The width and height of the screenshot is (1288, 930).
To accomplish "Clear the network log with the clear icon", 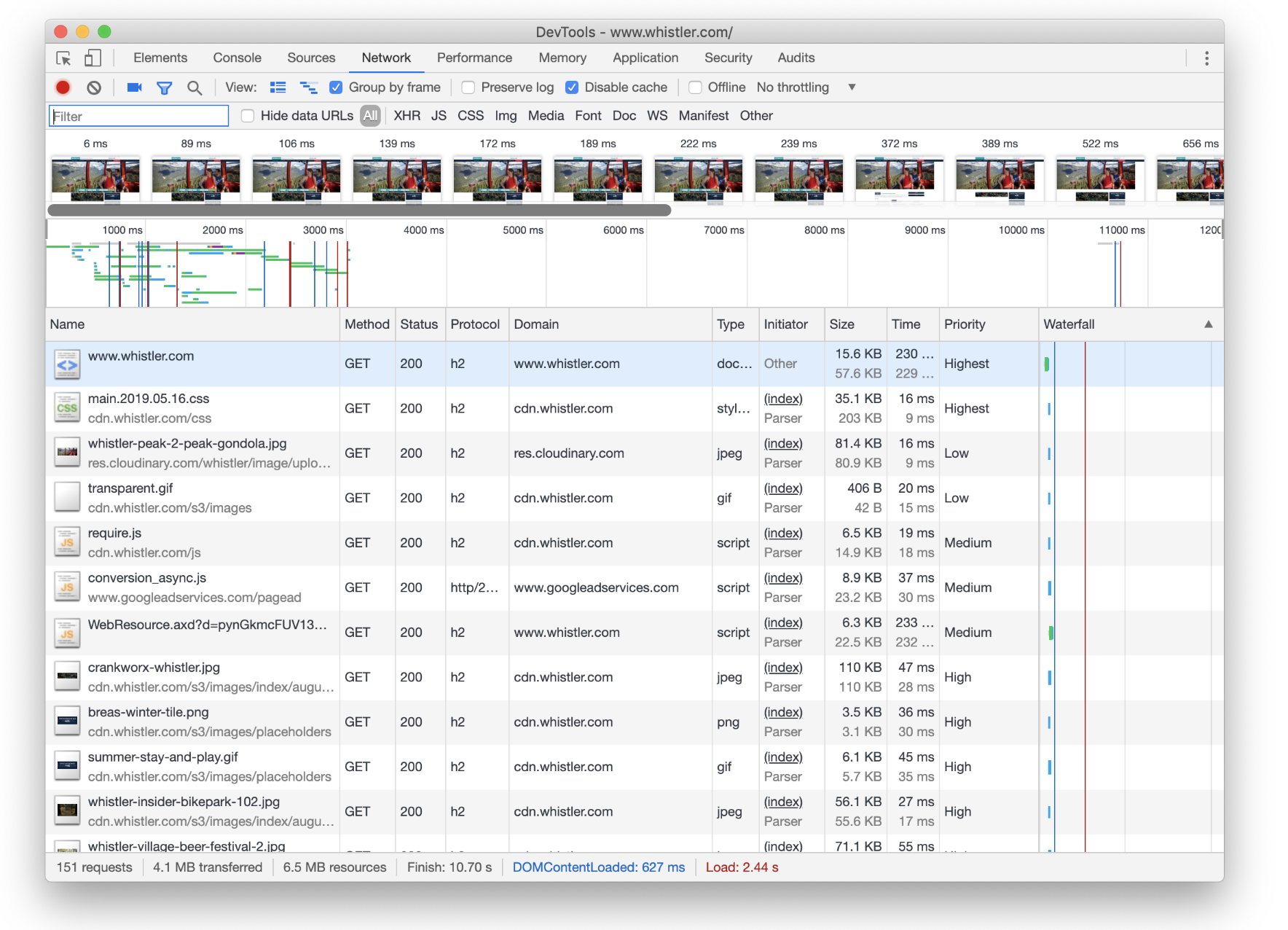I will point(94,87).
